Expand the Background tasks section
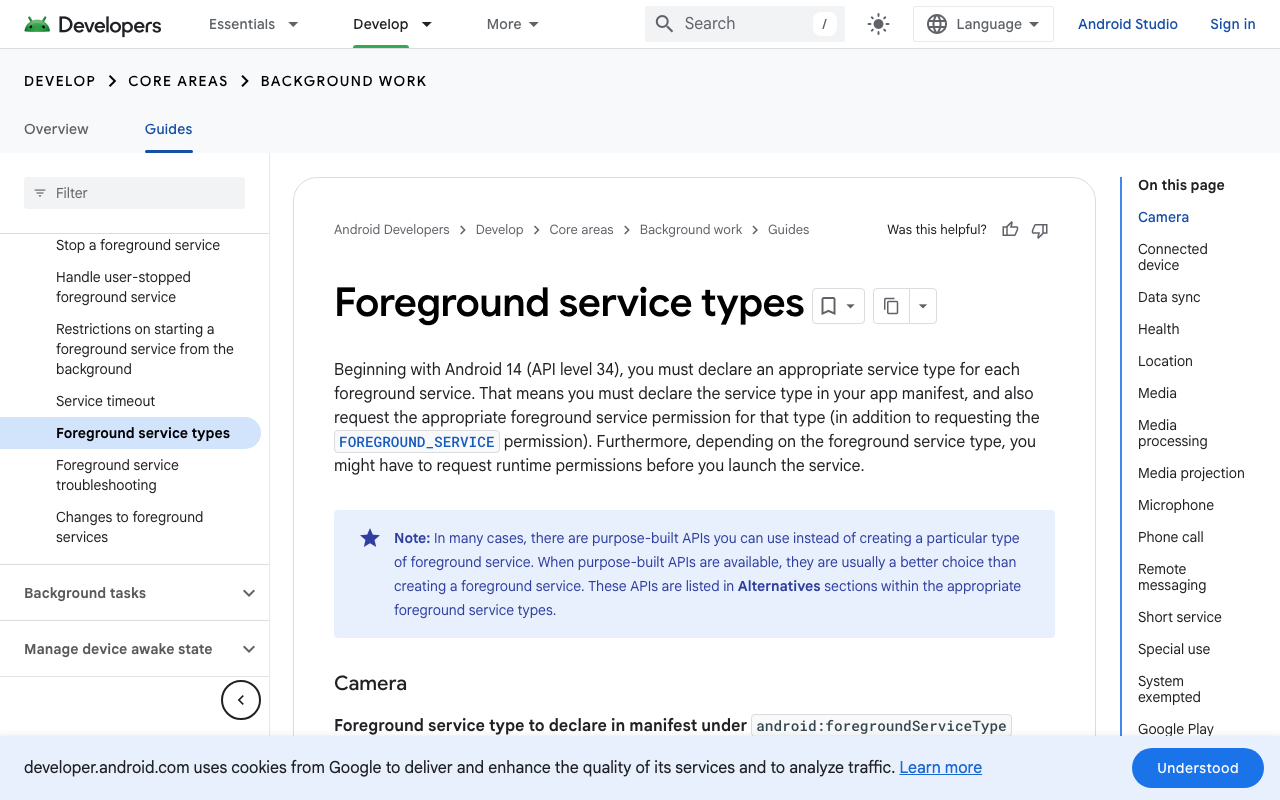1280x800 pixels. point(134,593)
